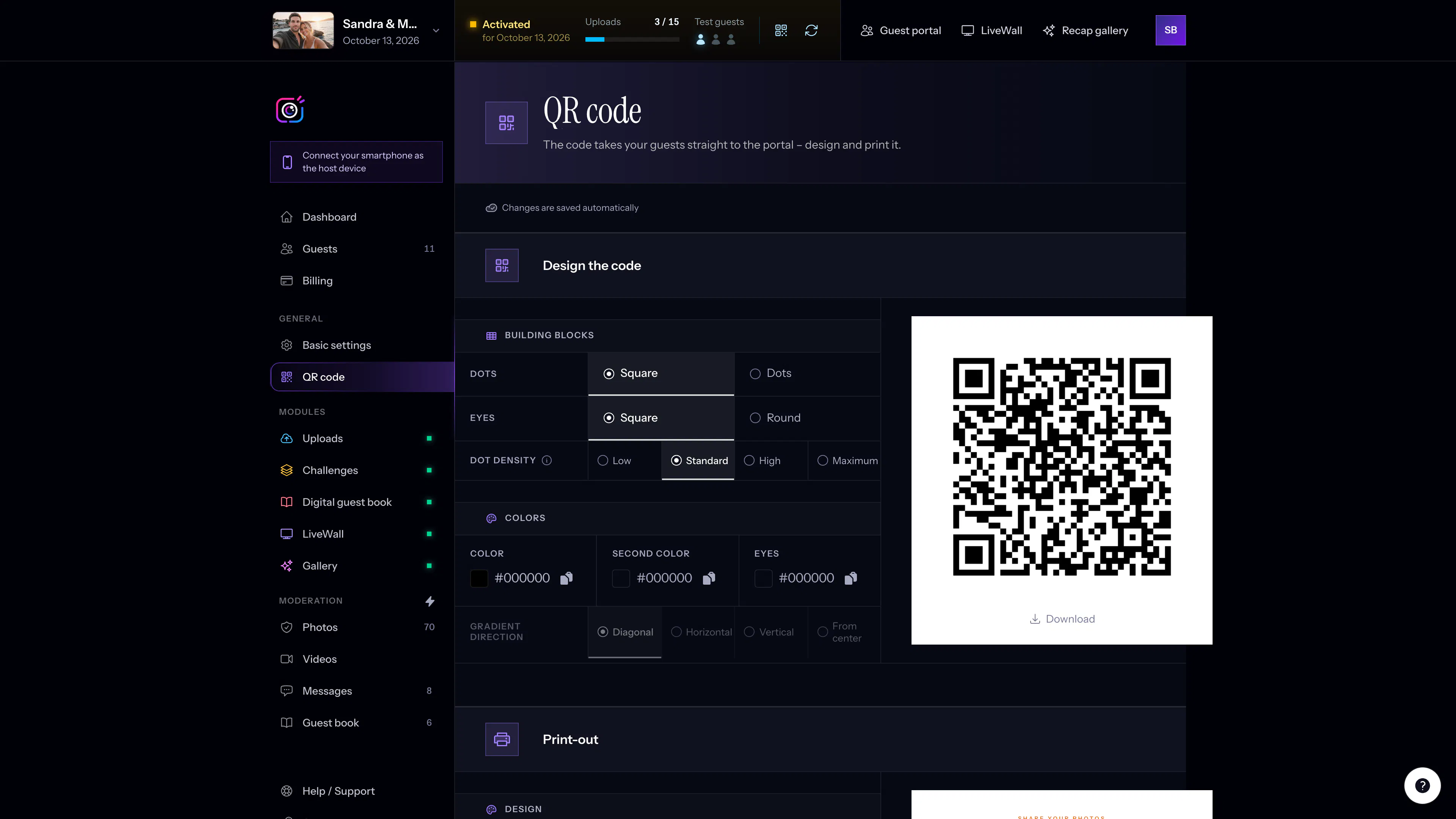Image resolution: width=1456 pixels, height=819 pixels.
Task: Open Billing in the sidebar
Action: pos(357,281)
